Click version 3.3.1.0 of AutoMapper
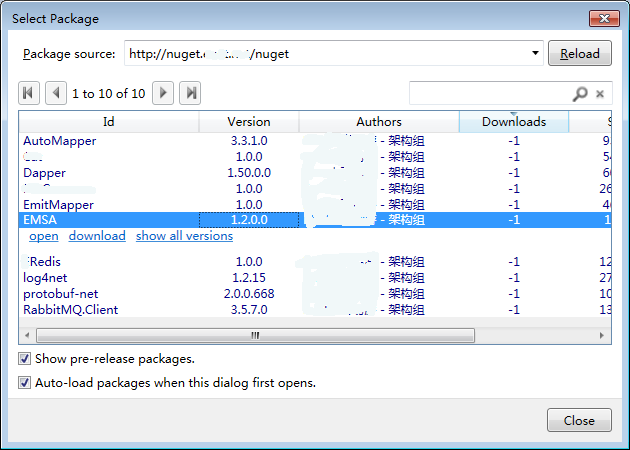Screen dimensions: 630x450 (x=249, y=141)
